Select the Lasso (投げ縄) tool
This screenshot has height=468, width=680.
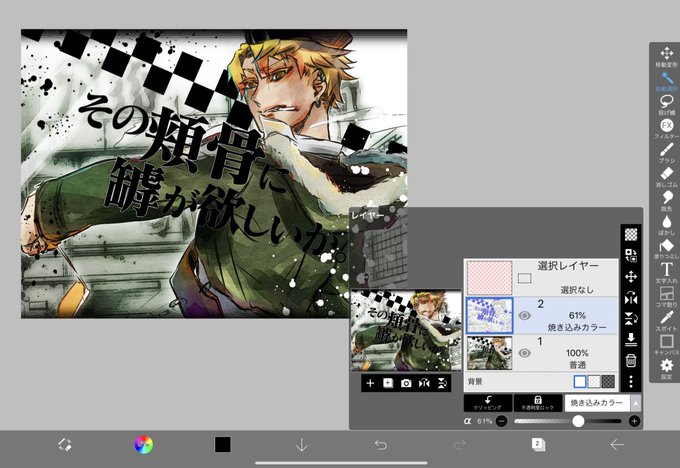click(x=666, y=105)
